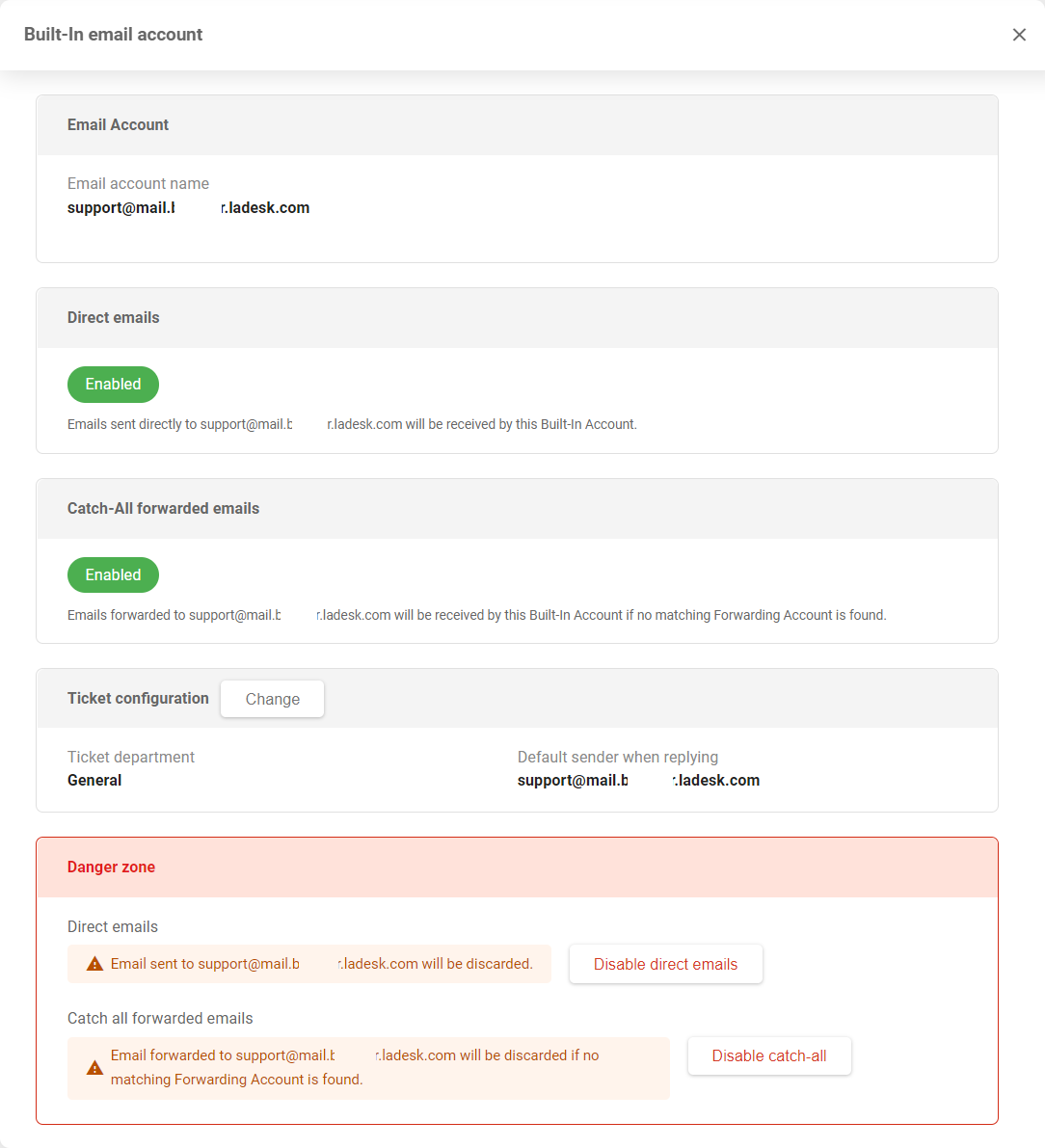
Task: Click the Built-In email account dialog title
Action: tap(113, 35)
